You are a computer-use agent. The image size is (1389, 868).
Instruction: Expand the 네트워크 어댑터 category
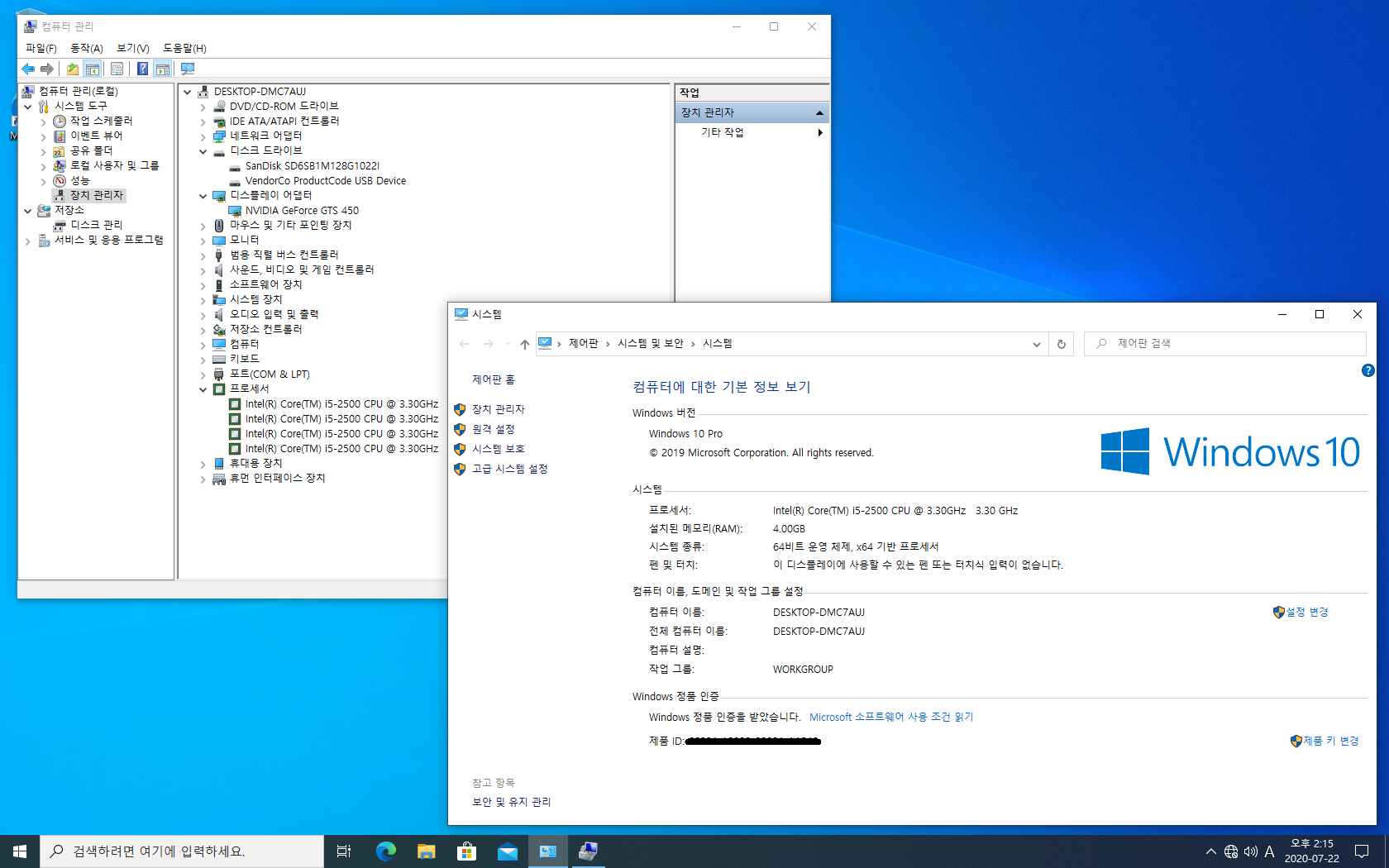click(203, 136)
